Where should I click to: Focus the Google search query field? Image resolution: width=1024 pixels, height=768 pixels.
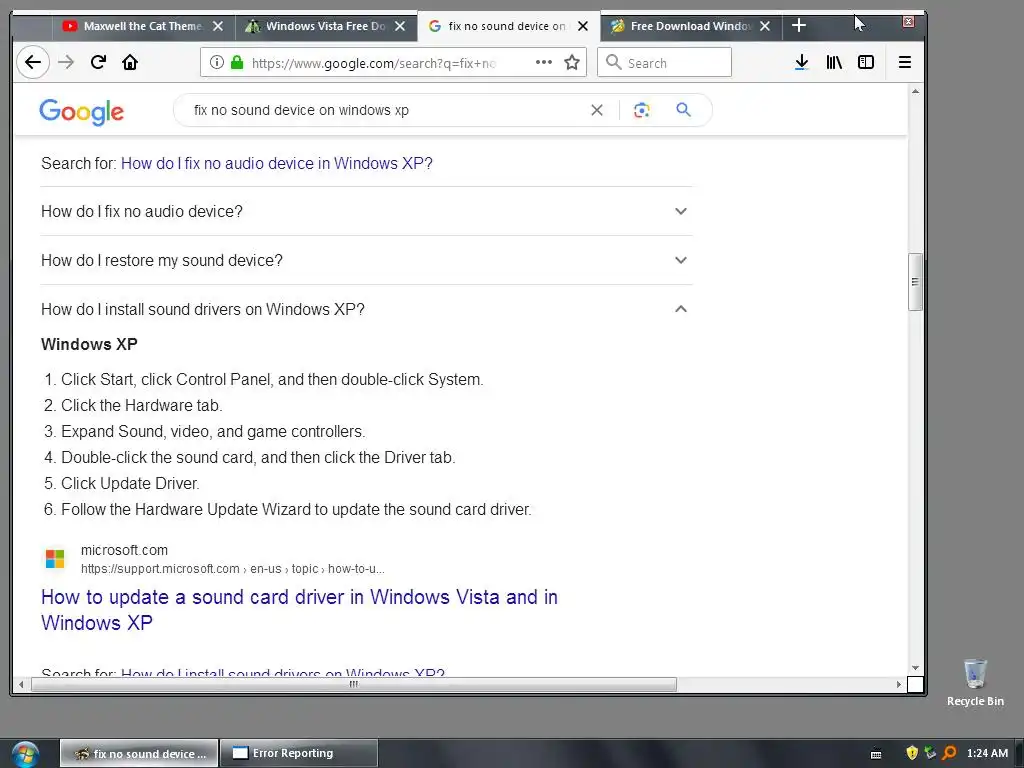(x=385, y=110)
